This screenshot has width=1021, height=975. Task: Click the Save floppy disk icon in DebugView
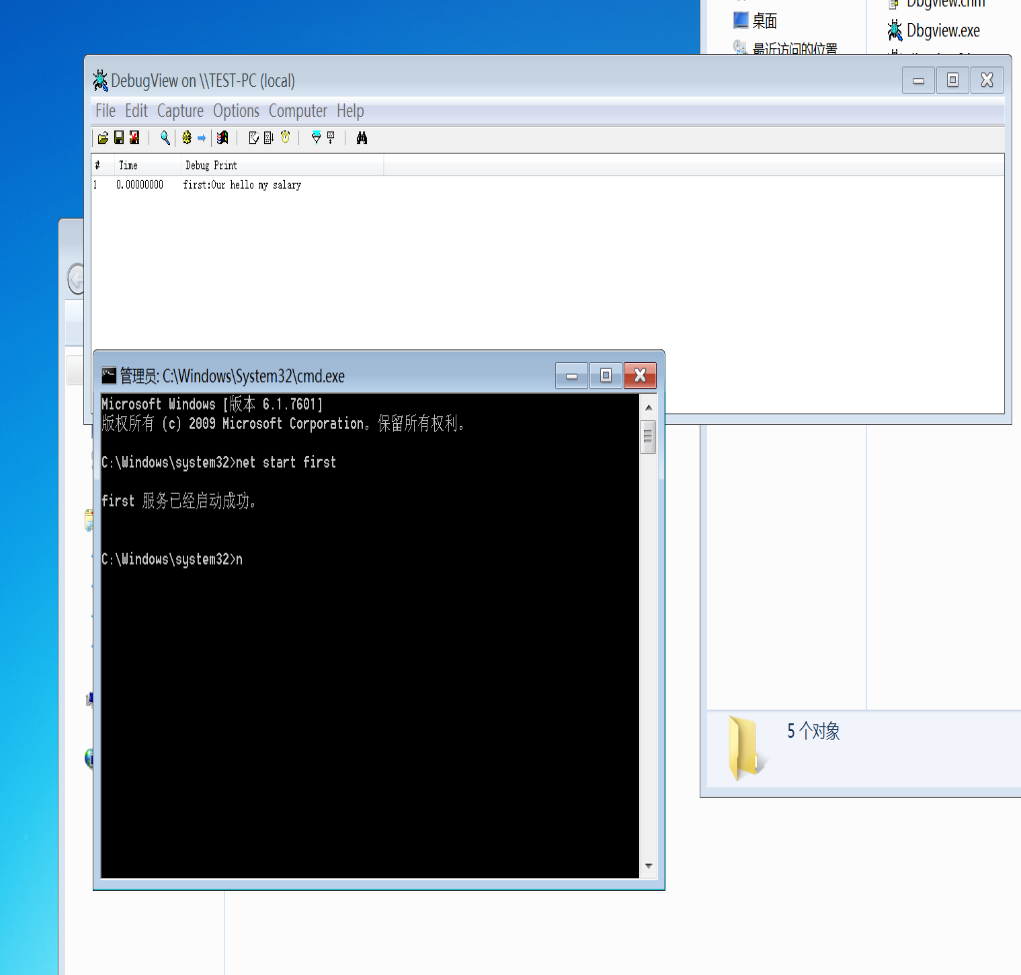(119, 137)
